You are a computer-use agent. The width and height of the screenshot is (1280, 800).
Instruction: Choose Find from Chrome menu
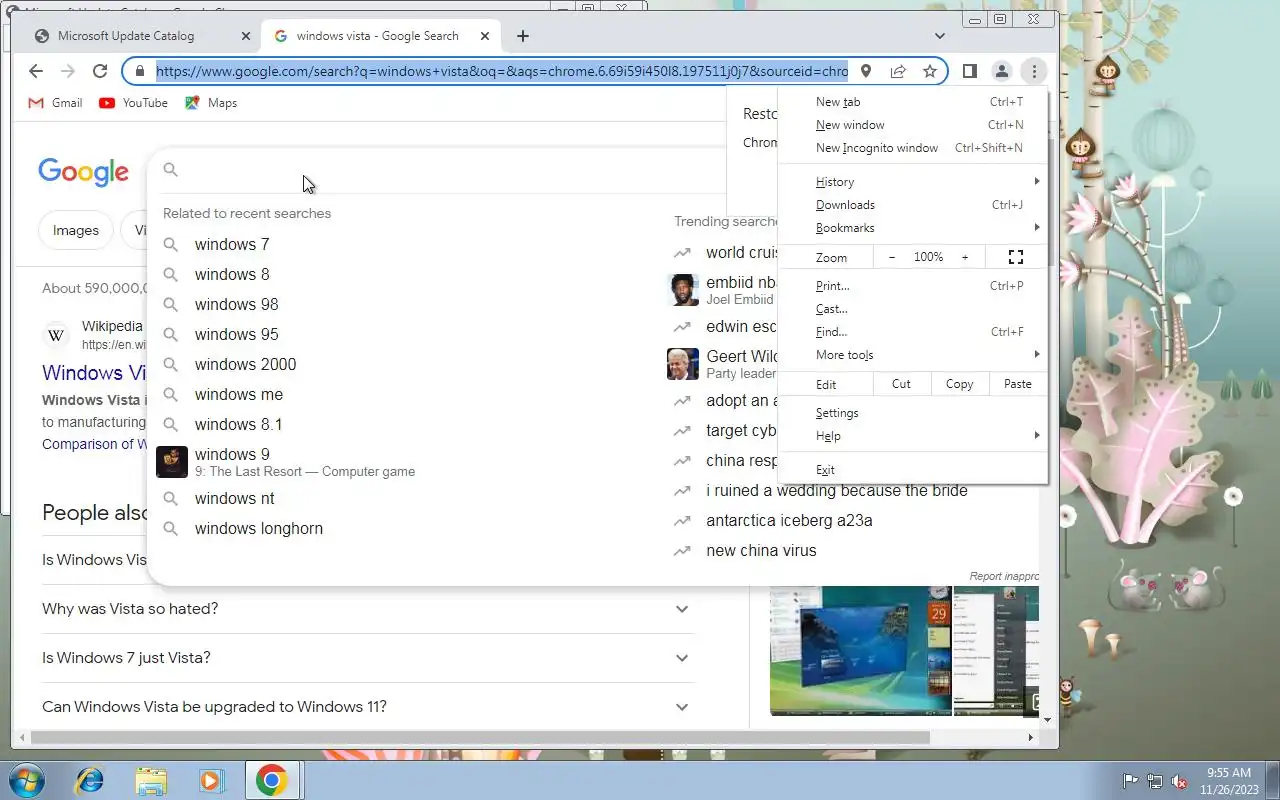(913, 332)
